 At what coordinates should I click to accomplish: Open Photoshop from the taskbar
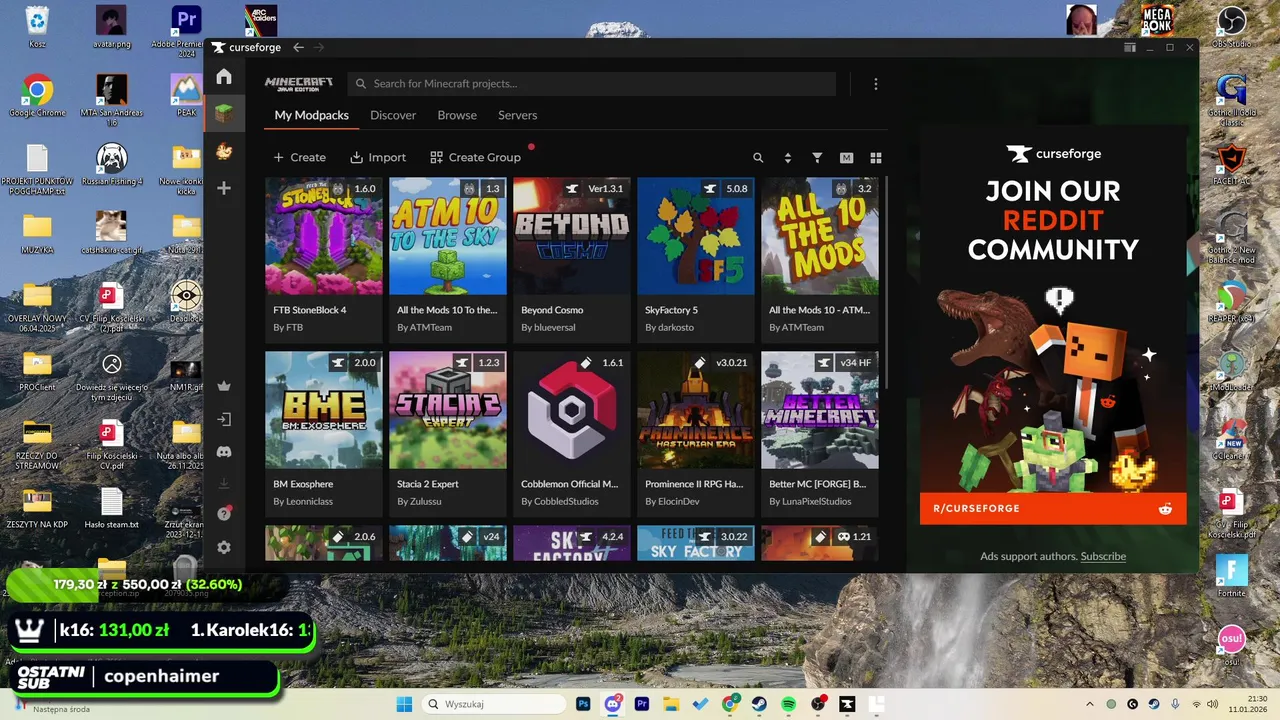pyautogui.click(x=584, y=704)
